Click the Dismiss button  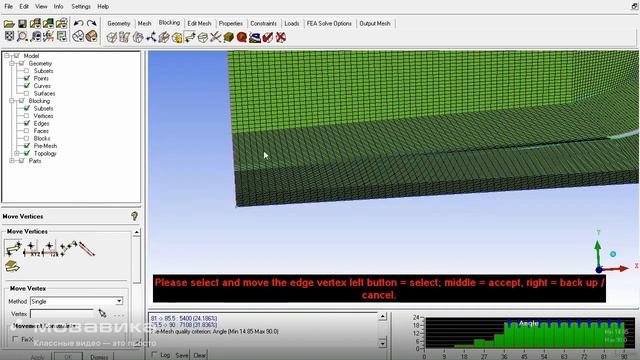point(99,357)
